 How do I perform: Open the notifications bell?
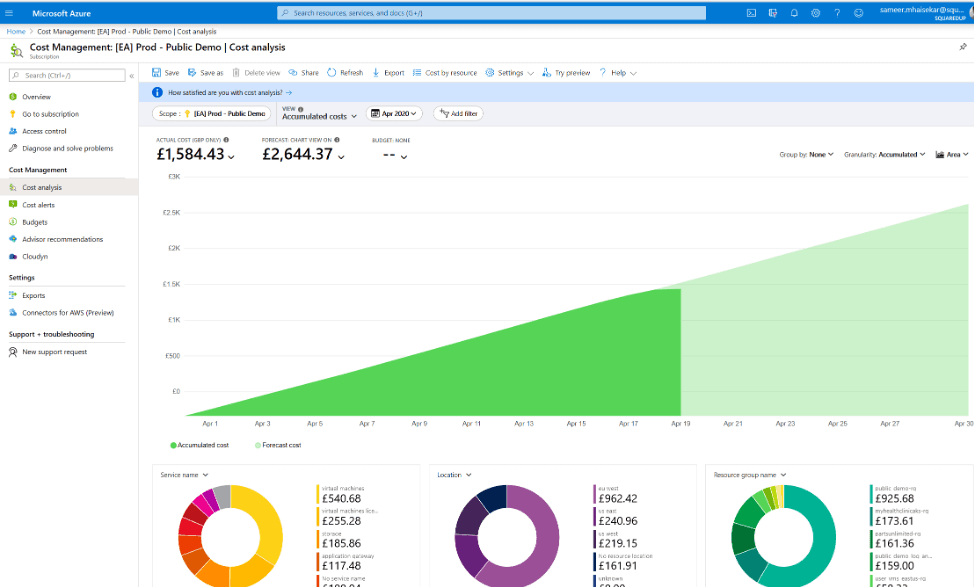coord(794,13)
